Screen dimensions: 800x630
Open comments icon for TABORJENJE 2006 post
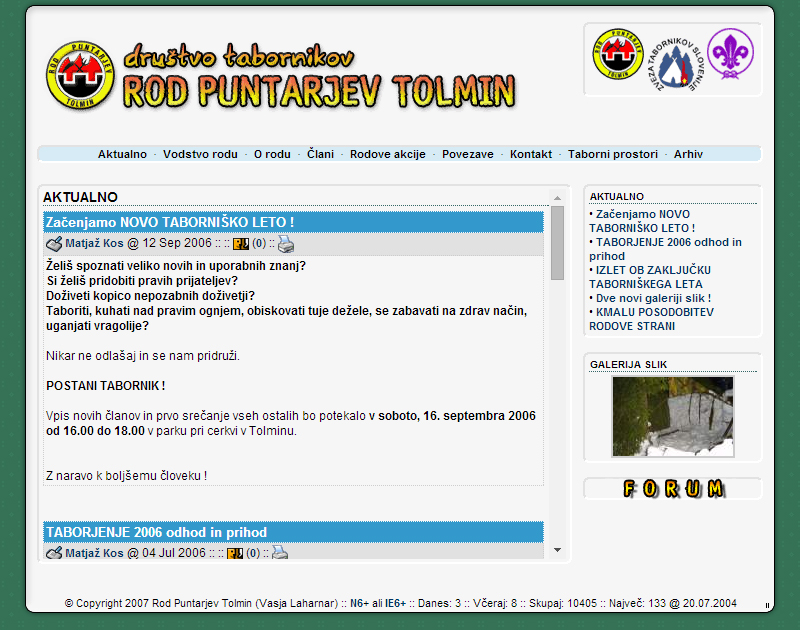tap(235, 553)
